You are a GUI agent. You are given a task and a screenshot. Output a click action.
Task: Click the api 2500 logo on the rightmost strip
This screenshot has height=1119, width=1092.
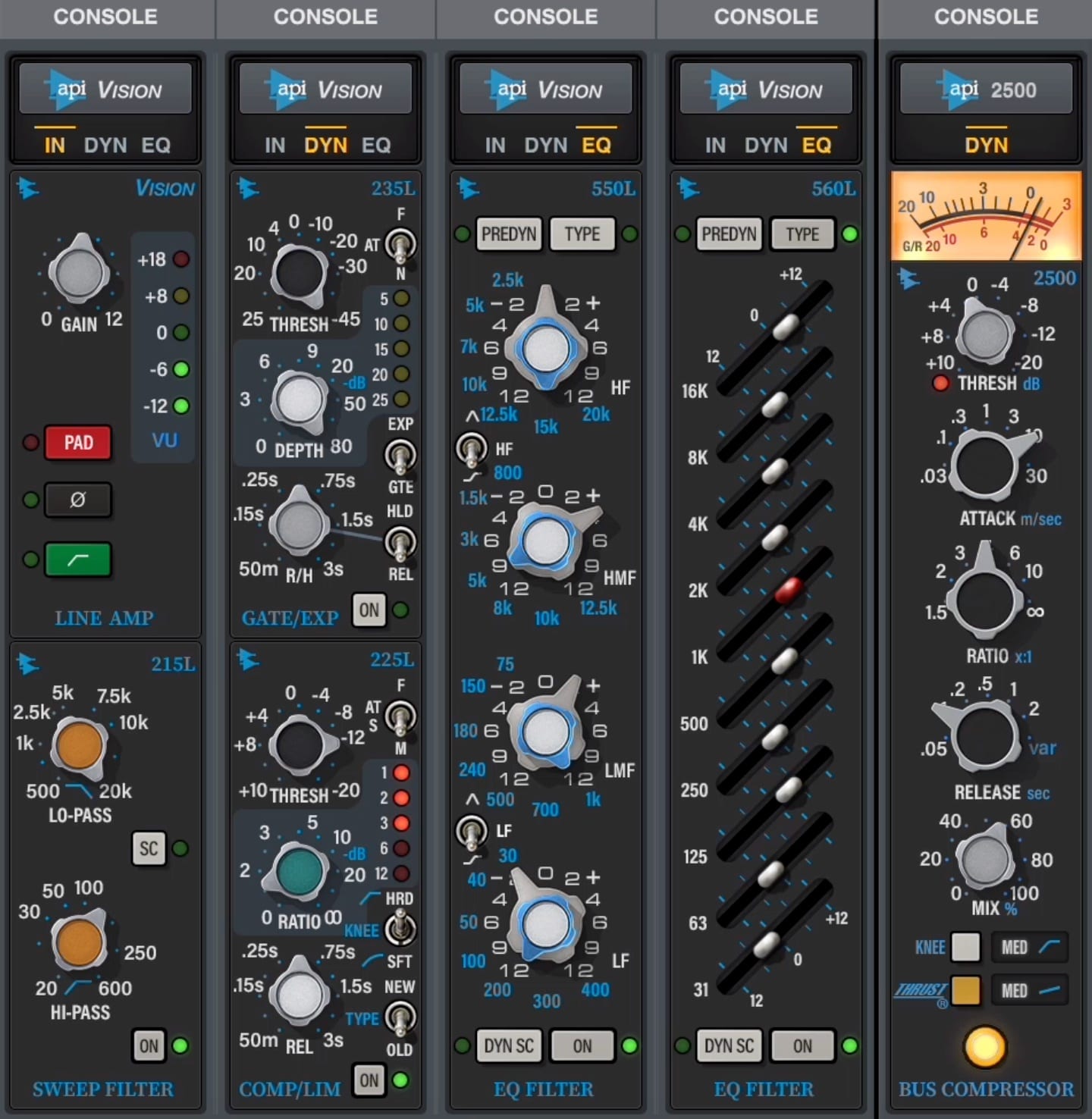point(985,89)
